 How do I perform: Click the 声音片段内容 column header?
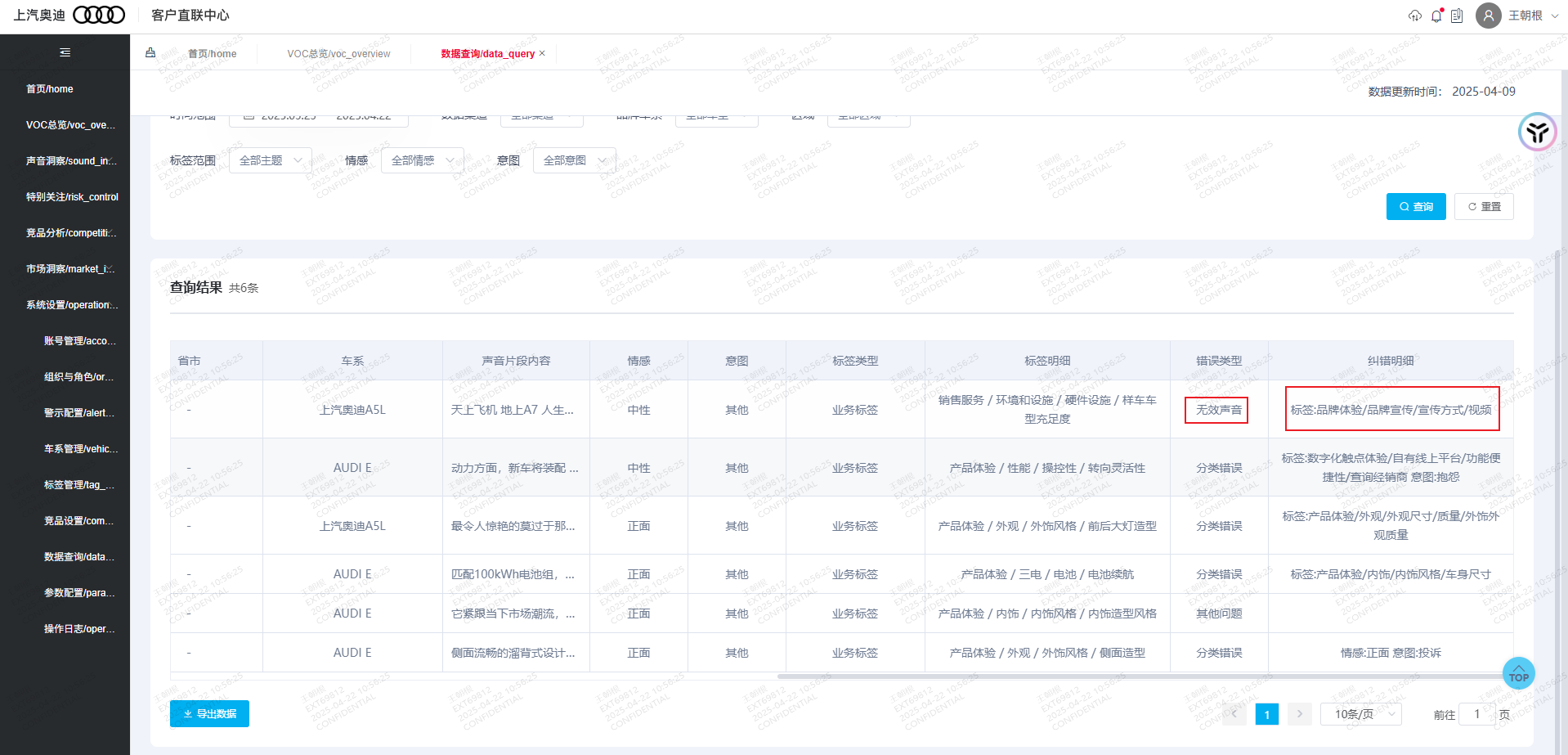click(516, 361)
